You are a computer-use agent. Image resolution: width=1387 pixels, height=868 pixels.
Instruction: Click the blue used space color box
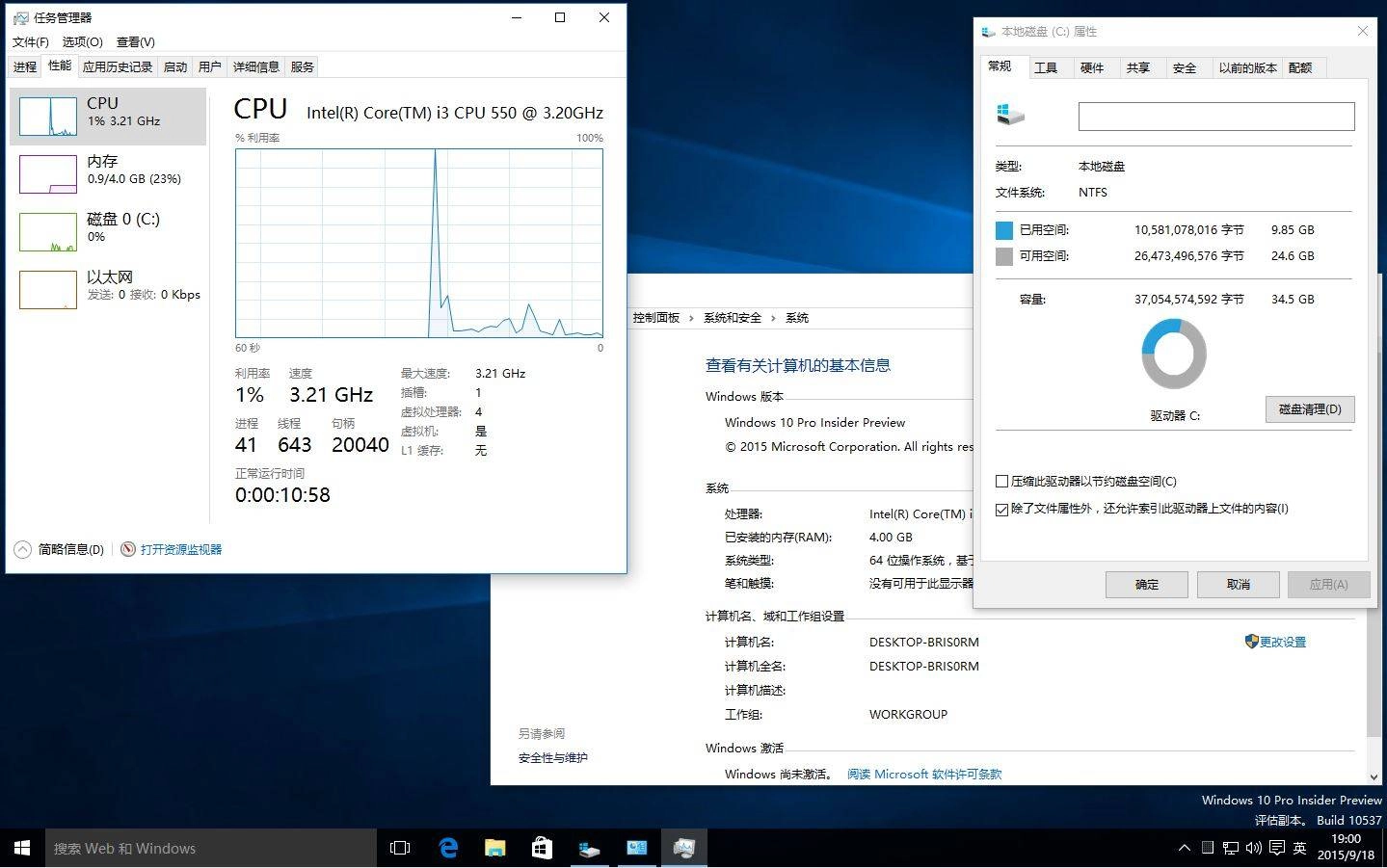pos(1004,230)
